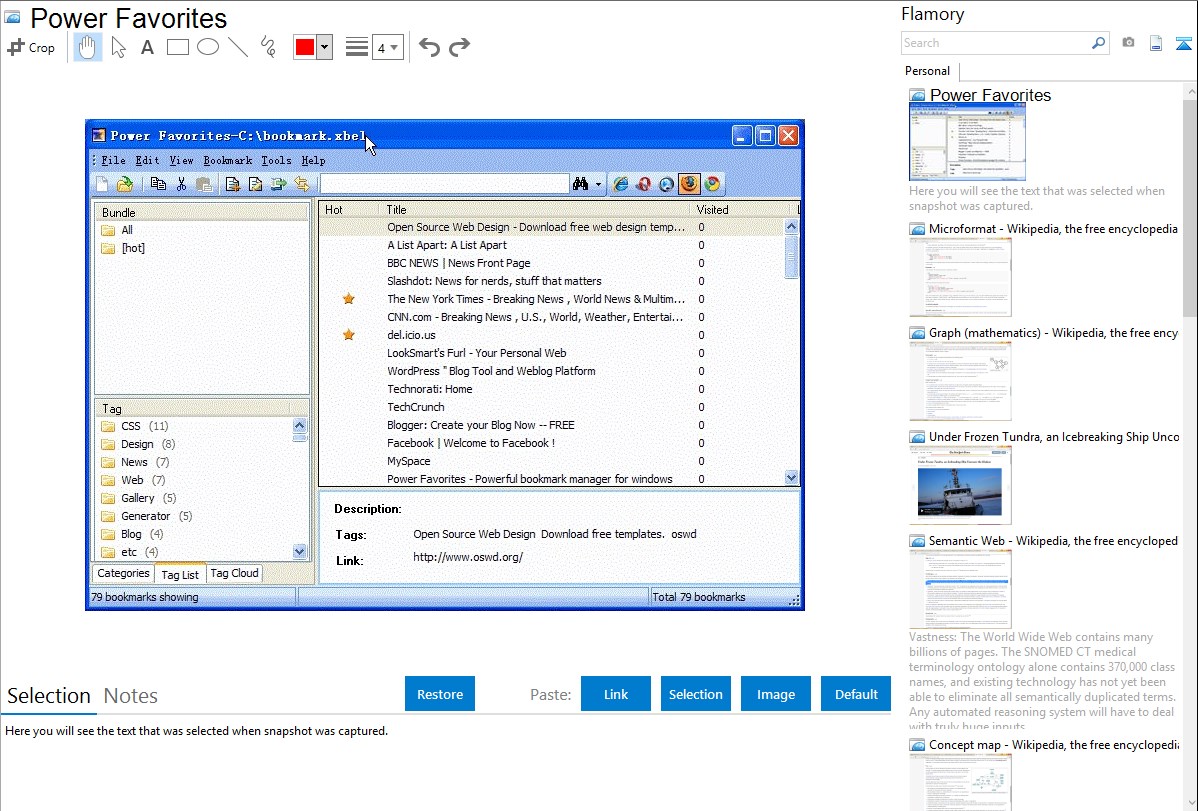Undo the last annotation

pyautogui.click(x=429, y=47)
